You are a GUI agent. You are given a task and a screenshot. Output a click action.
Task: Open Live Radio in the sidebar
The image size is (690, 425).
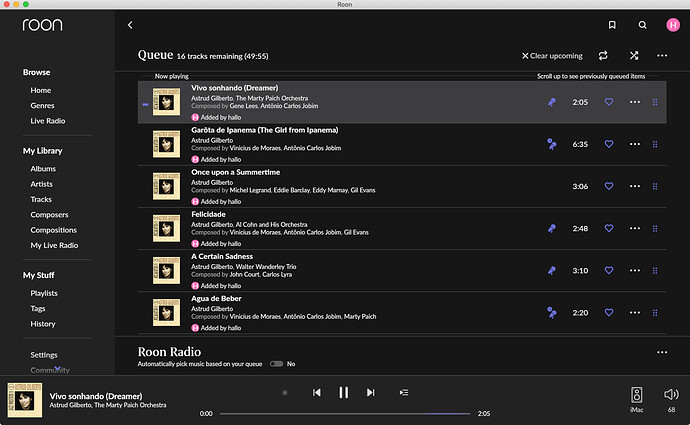click(48, 121)
